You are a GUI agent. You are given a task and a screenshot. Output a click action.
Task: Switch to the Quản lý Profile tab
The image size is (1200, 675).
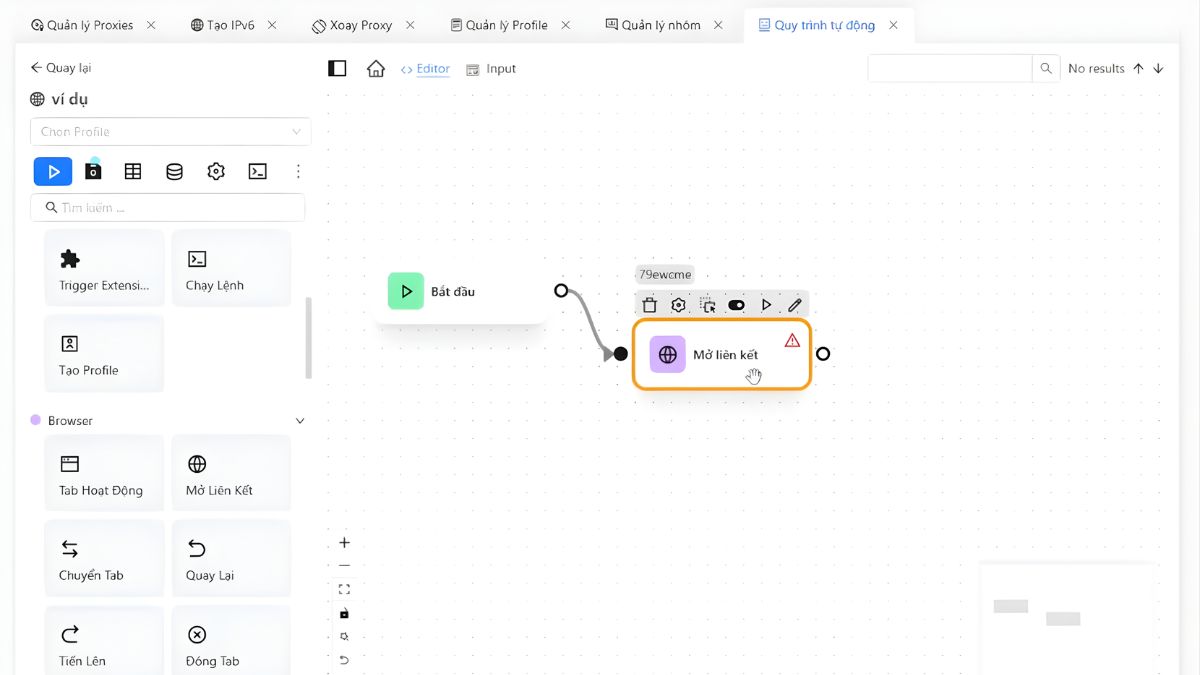506,25
